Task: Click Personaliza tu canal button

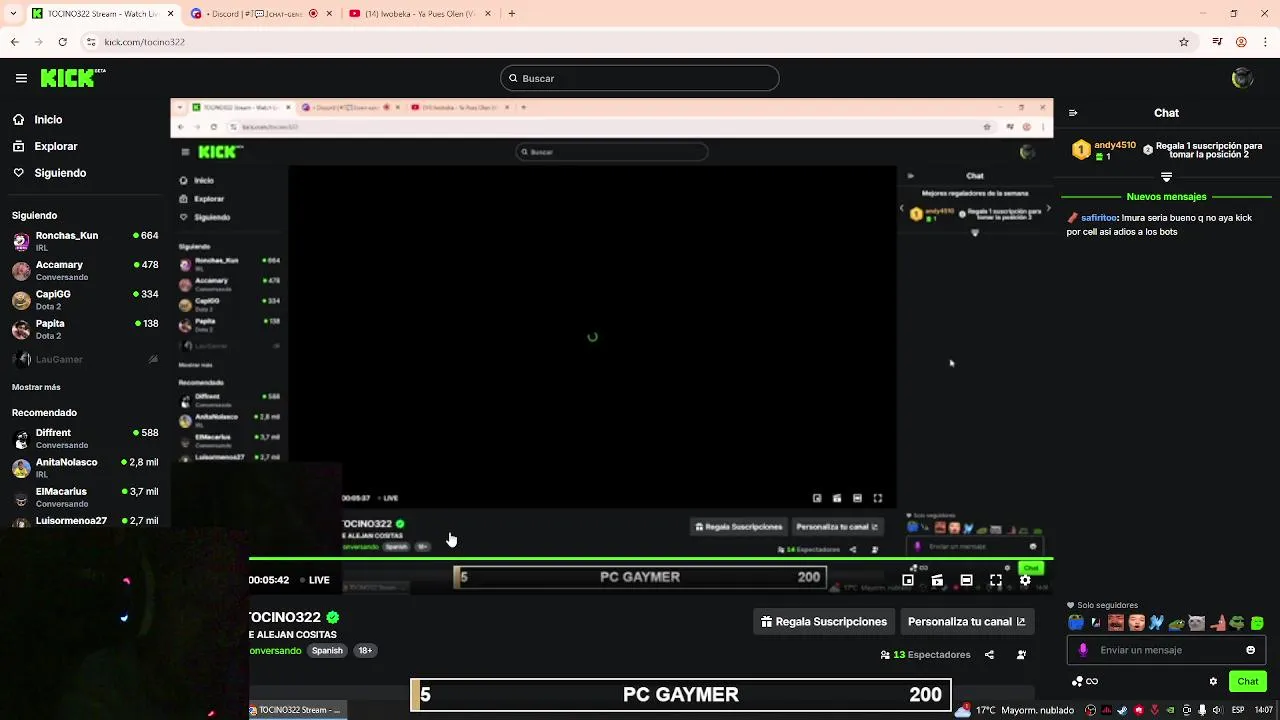Action: (x=967, y=622)
